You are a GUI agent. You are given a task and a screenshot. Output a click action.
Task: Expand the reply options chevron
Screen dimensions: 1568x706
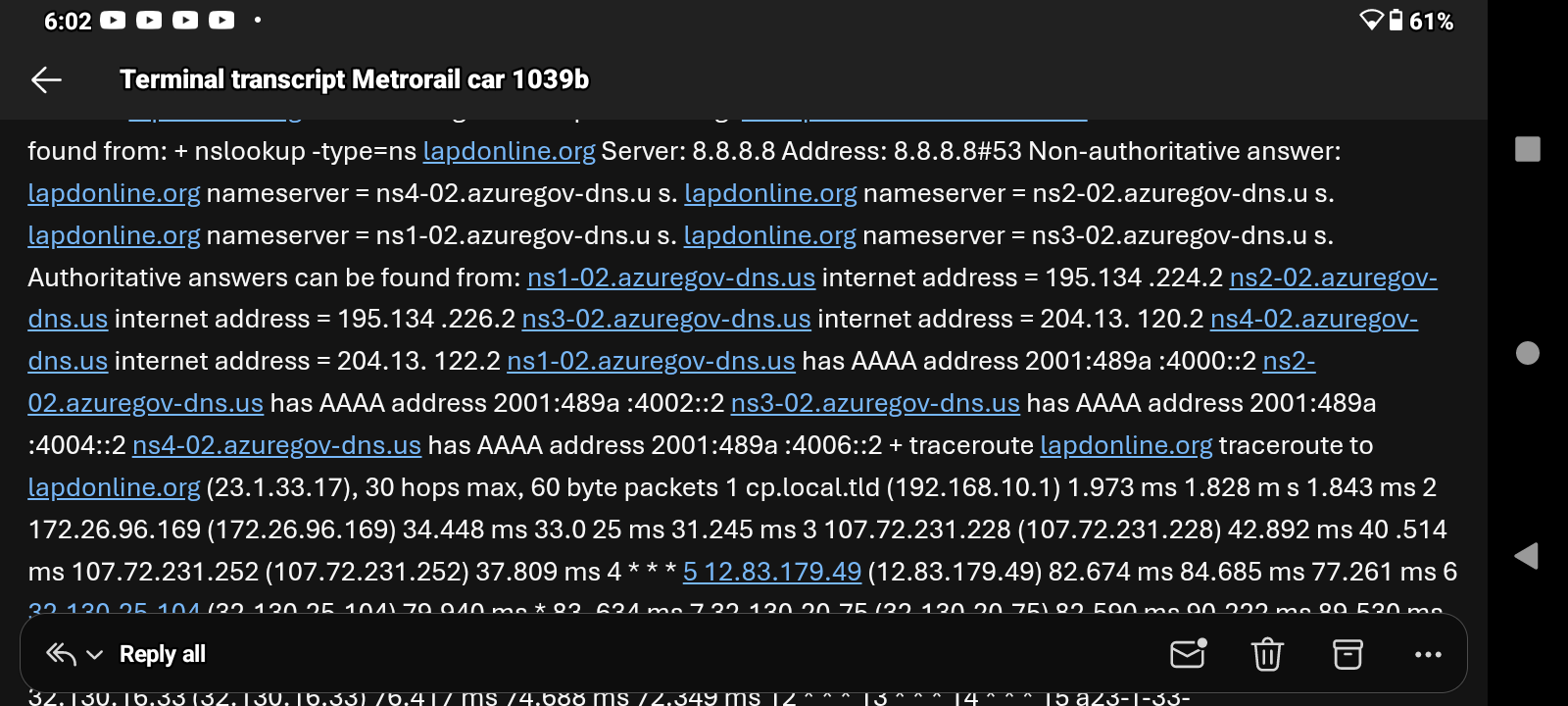(x=95, y=655)
